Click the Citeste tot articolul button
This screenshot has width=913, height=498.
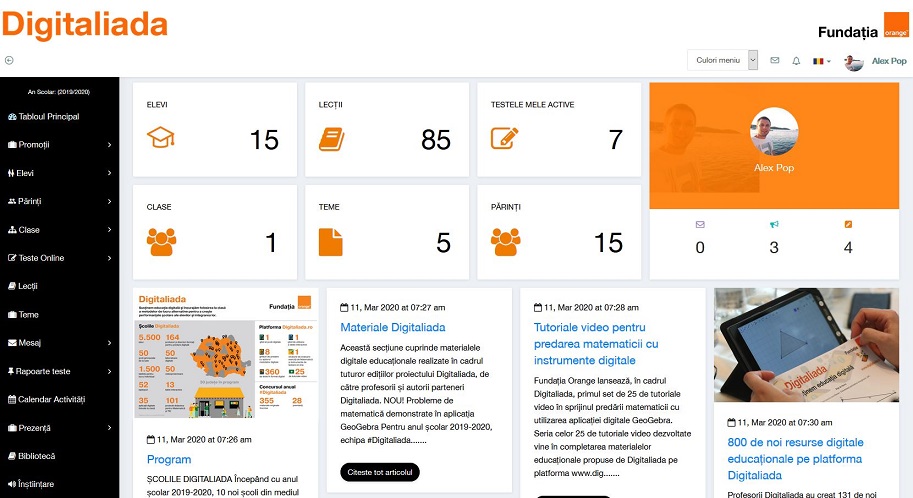point(379,472)
